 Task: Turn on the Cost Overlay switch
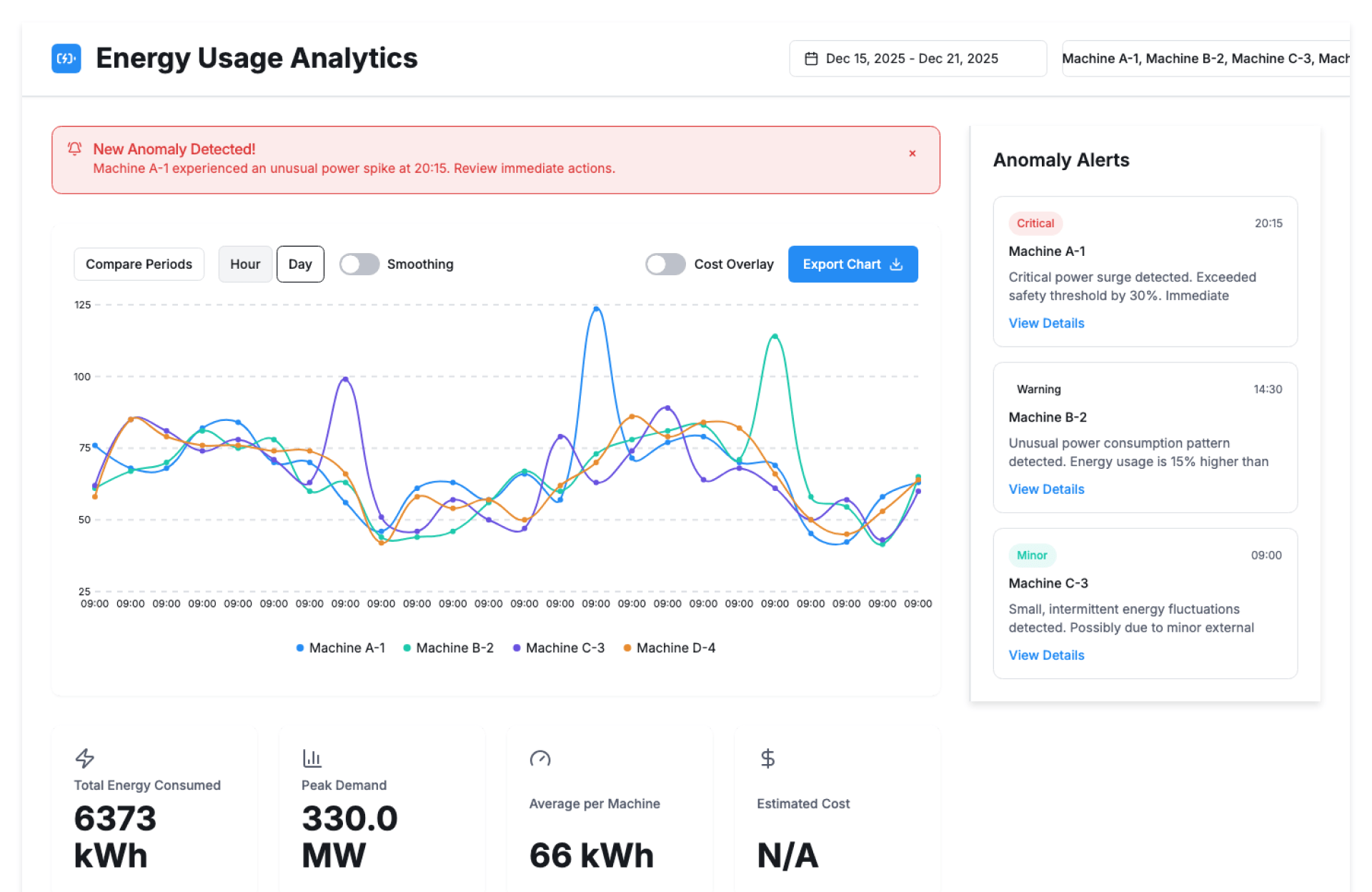click(x=665, y=264)
